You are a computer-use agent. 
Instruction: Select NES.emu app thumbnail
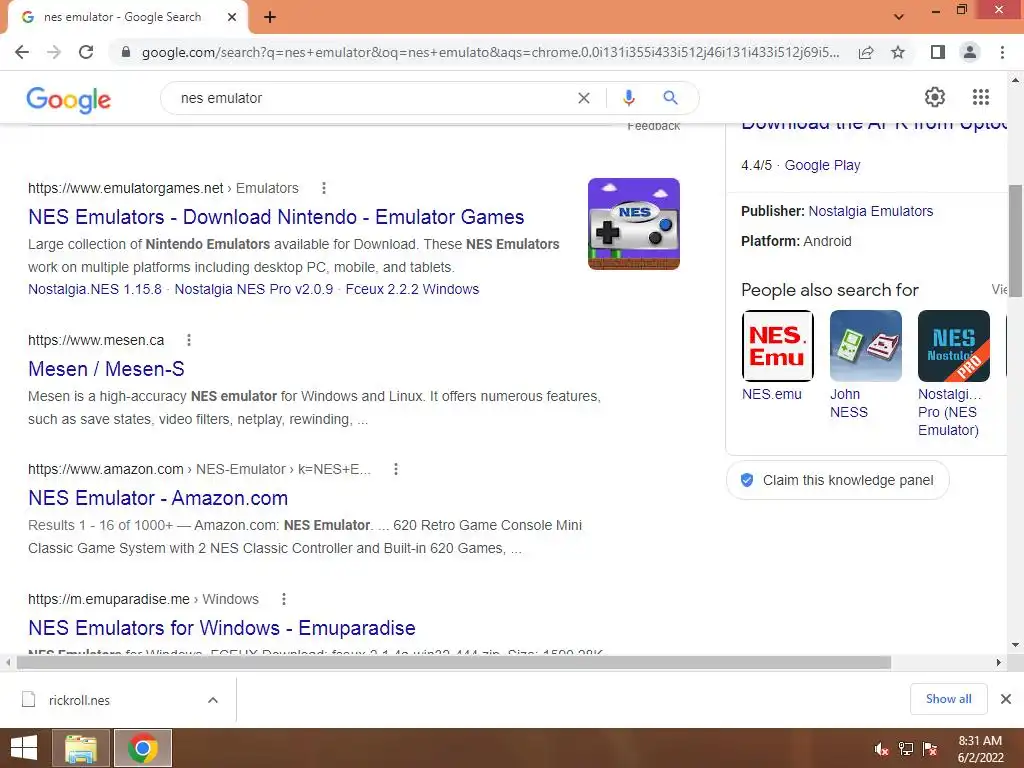(778, 346)
